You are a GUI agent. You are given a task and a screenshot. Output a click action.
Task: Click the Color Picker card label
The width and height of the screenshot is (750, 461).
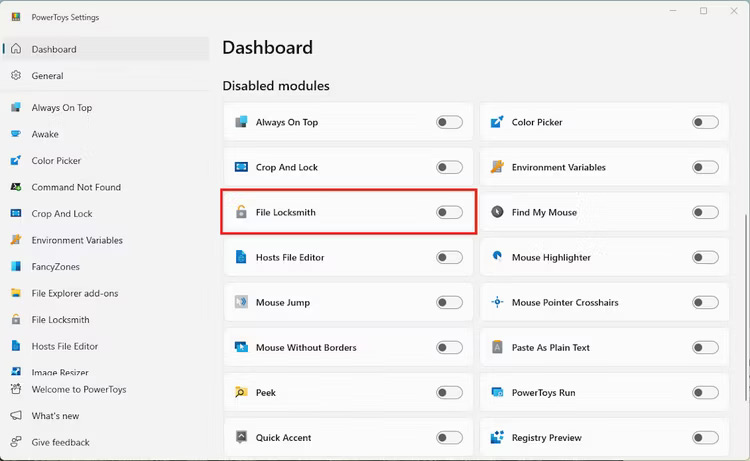[537, 122]
